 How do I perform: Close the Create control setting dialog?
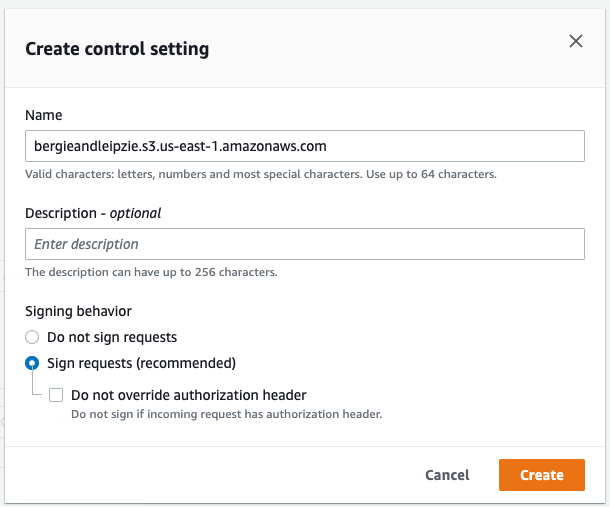click(x=575, y=42)
